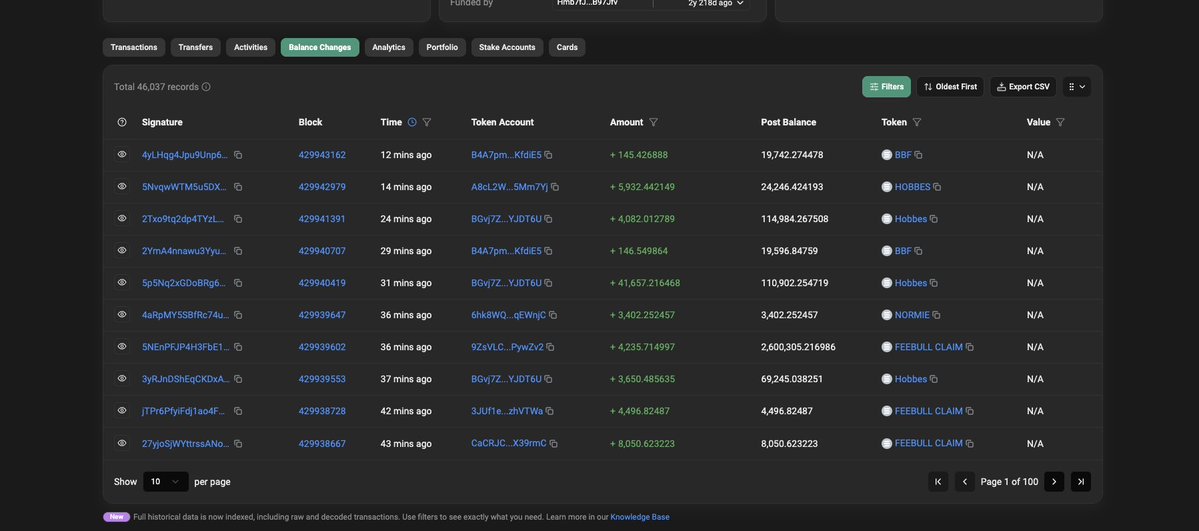Toggle eye icon for 5NEnPFJP4H3FbE1 row

122,347
